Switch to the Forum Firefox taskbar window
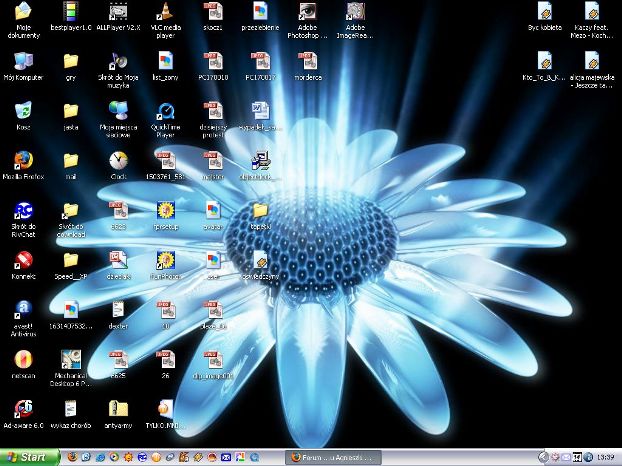Screen dimensions: 622x466 point(331,457)
